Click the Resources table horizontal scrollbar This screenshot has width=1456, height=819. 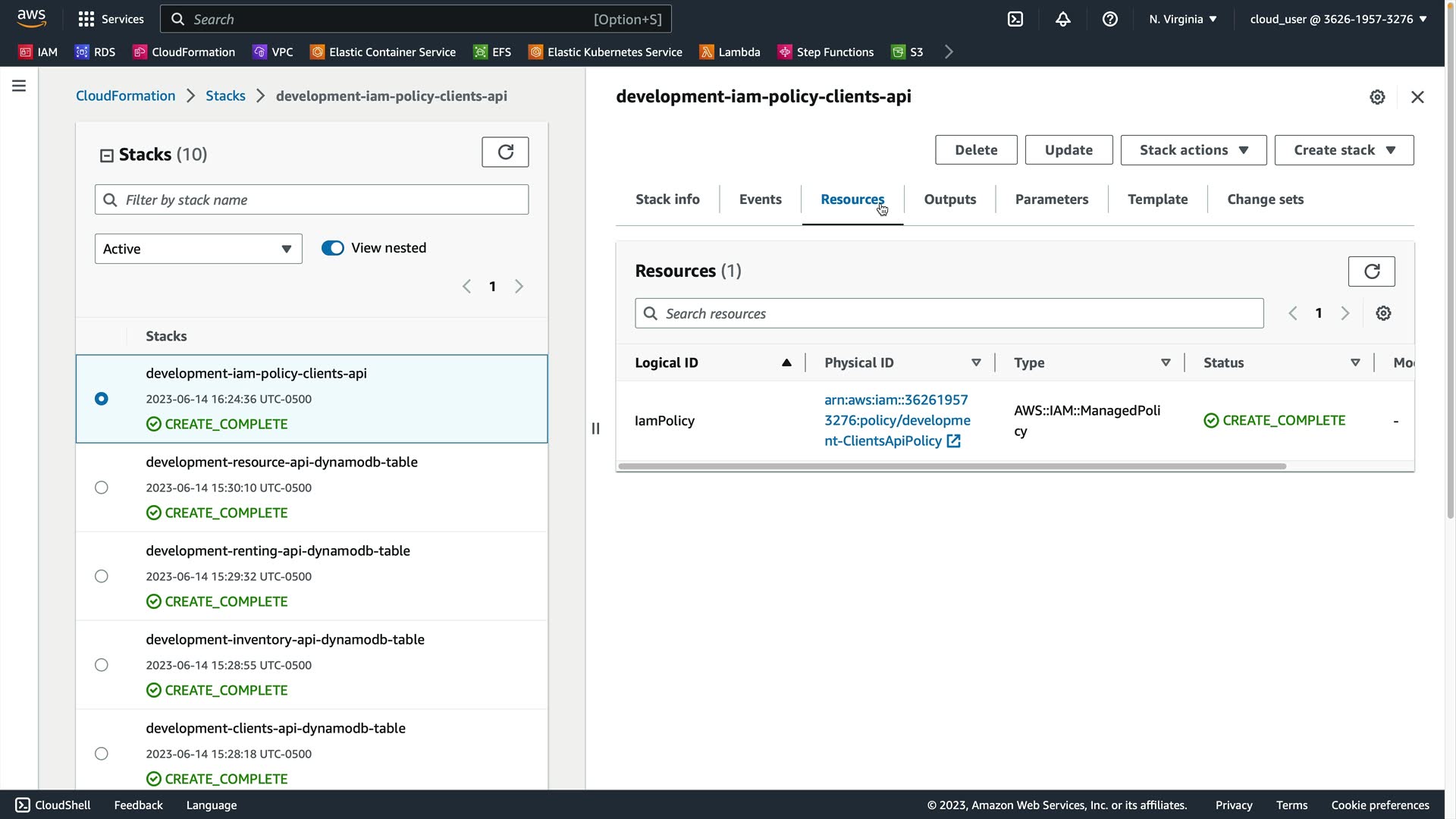tap(952, 466)
